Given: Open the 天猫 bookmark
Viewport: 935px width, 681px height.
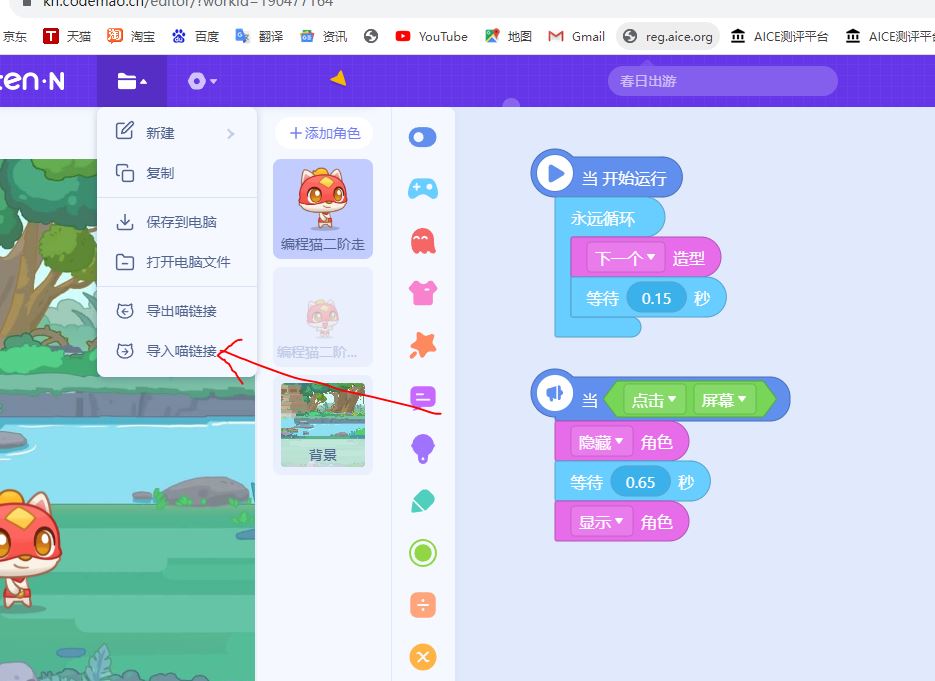Looking at the screenshot, I should coord(67,36).
